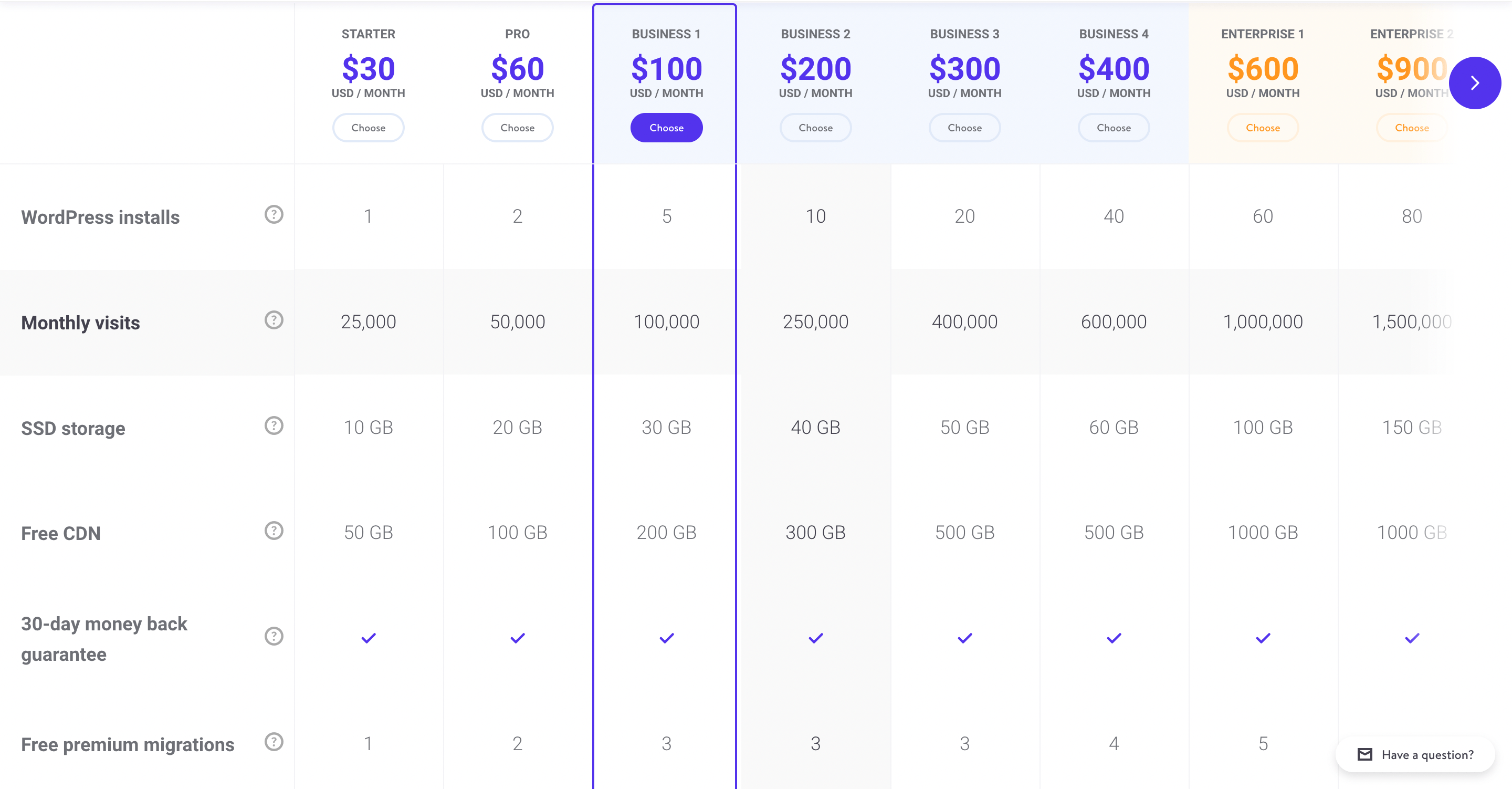This screenshot has height=789, width=1512.
Task: Choose the Starter plan
Action: 368,128
